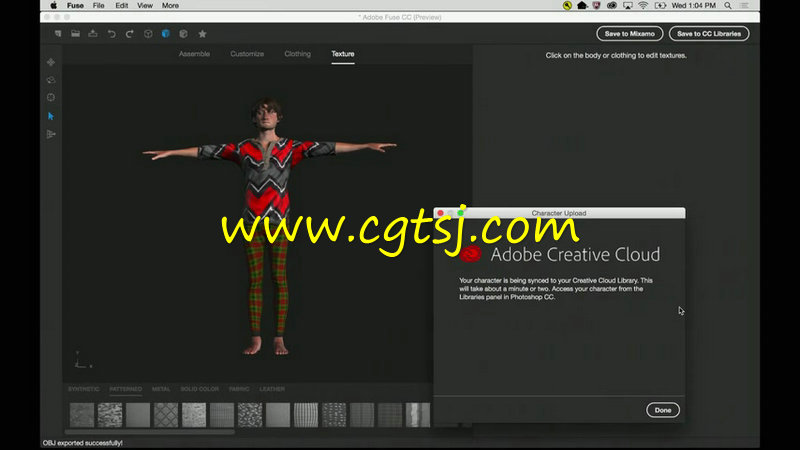
Task: Select the diamond lattice texture thumbnail
Action: (166, 415)
